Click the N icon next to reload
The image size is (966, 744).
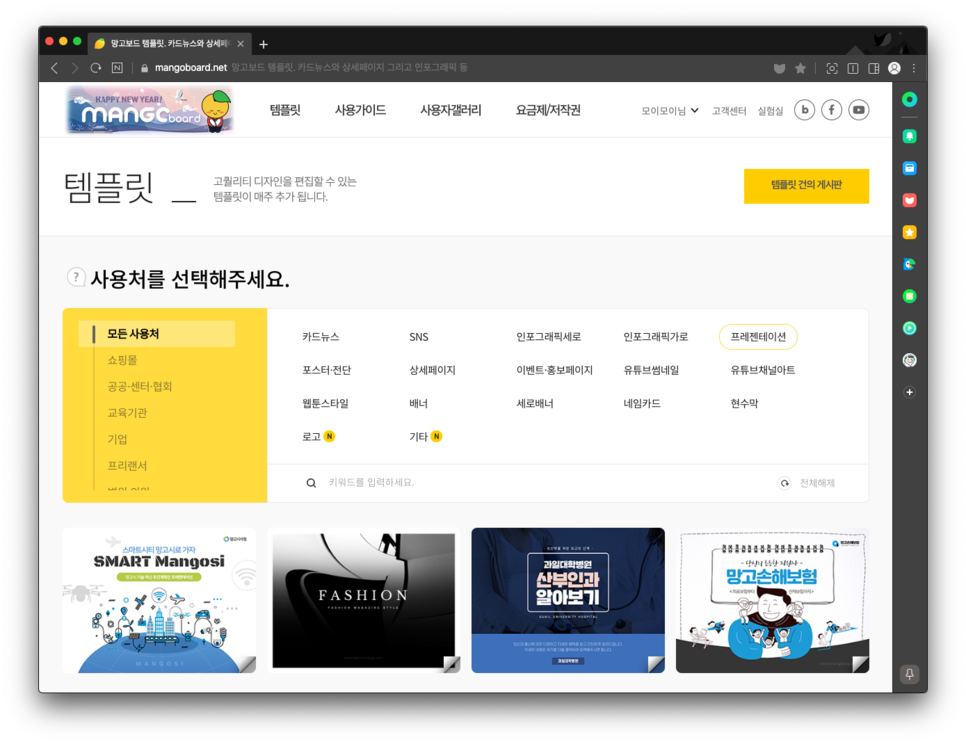click(117, 68)
